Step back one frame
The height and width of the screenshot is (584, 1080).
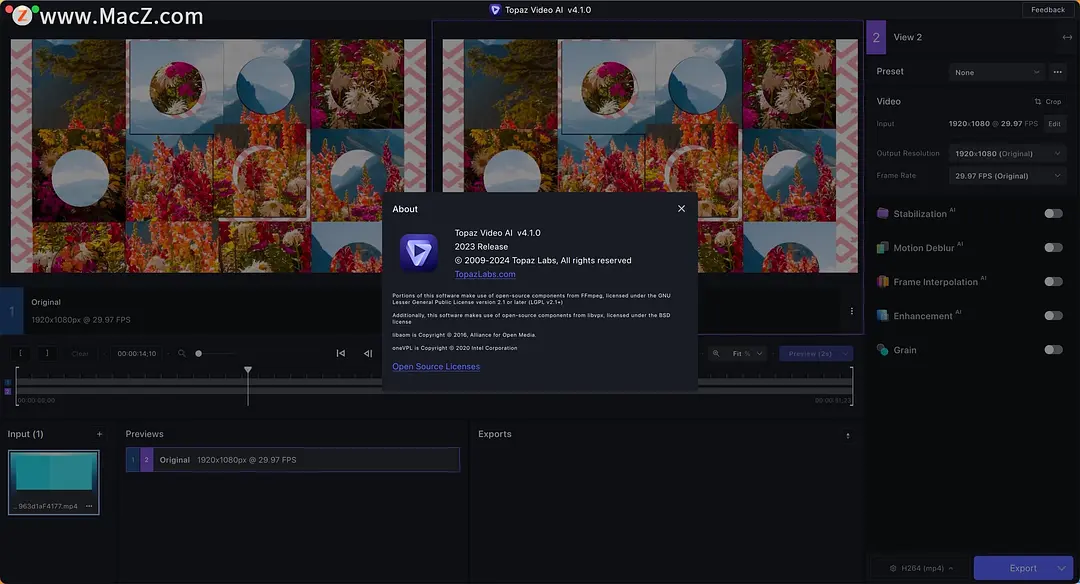click(x=368, y=353)
